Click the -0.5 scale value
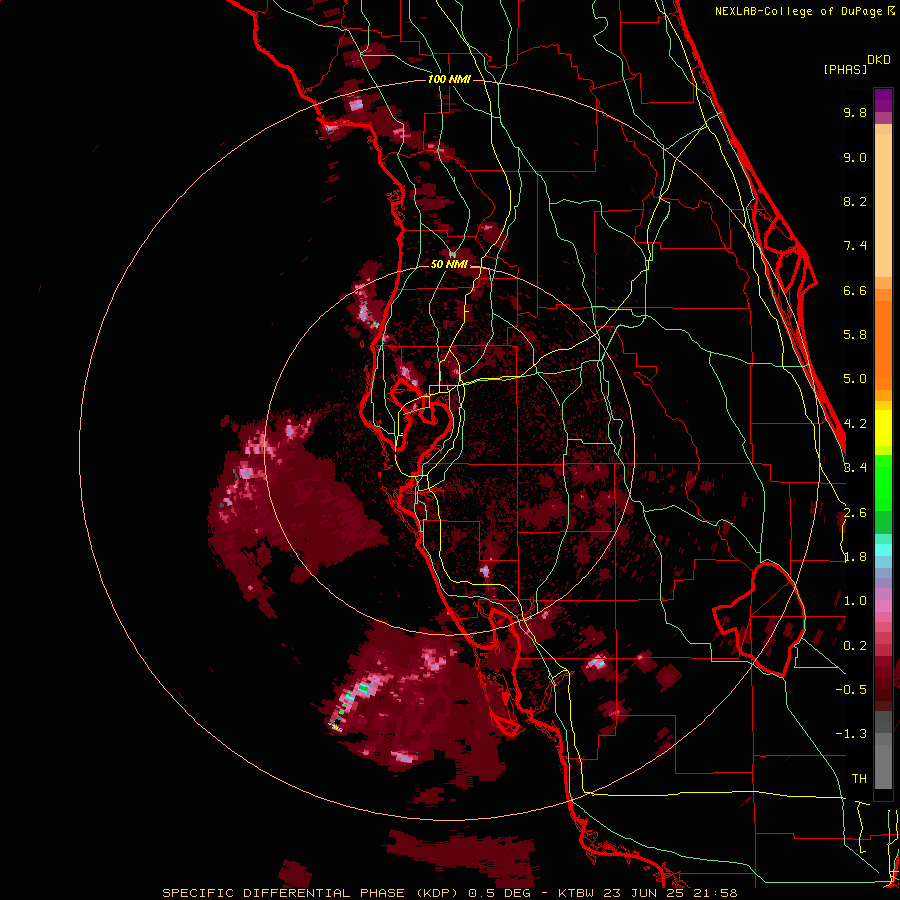Image resolution: width=900 pixels, height=900 pixels. coord(851,690)
